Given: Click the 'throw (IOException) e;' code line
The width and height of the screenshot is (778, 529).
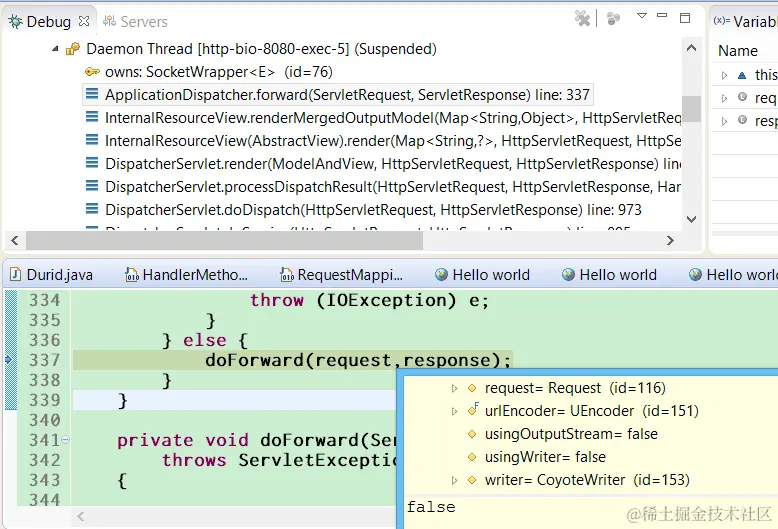Looking at the screenshot, I should pos(369,300).
